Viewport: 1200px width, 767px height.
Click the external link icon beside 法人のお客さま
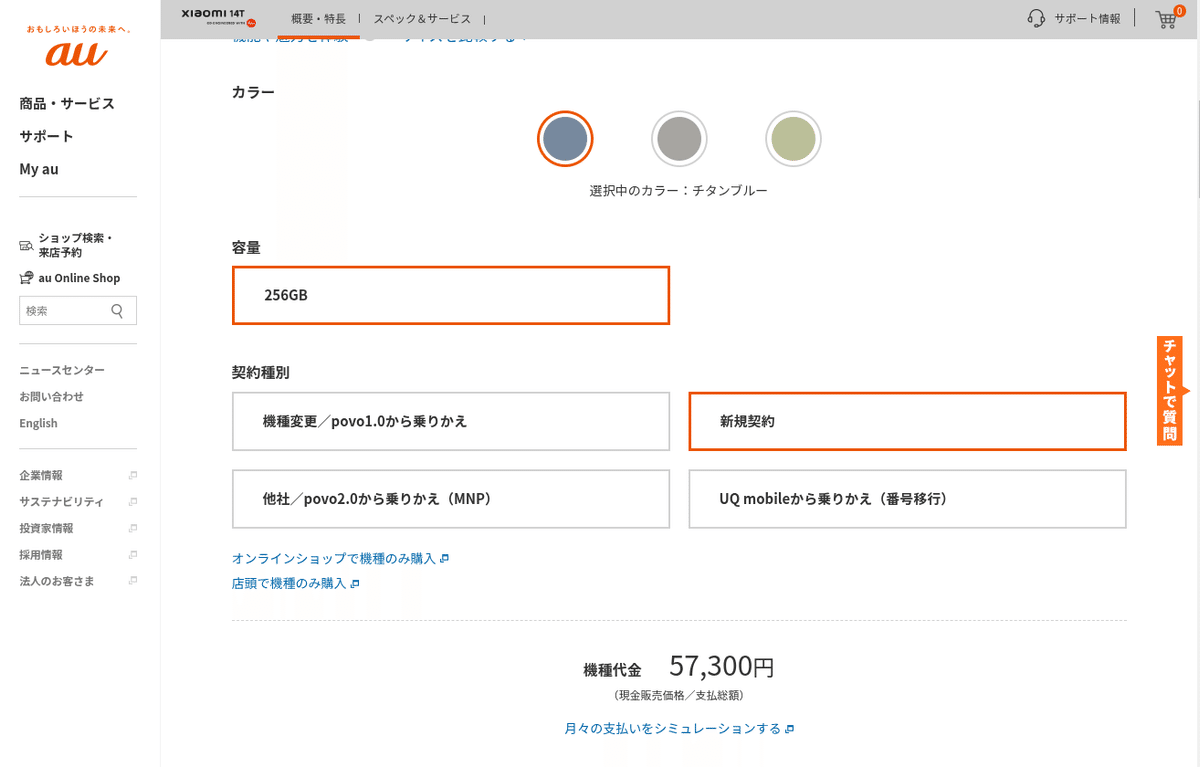tap(132, 581)
